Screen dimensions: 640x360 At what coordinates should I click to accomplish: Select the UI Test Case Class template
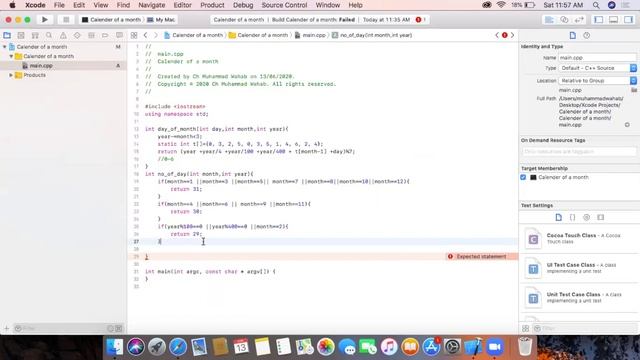tap(579, 268)
